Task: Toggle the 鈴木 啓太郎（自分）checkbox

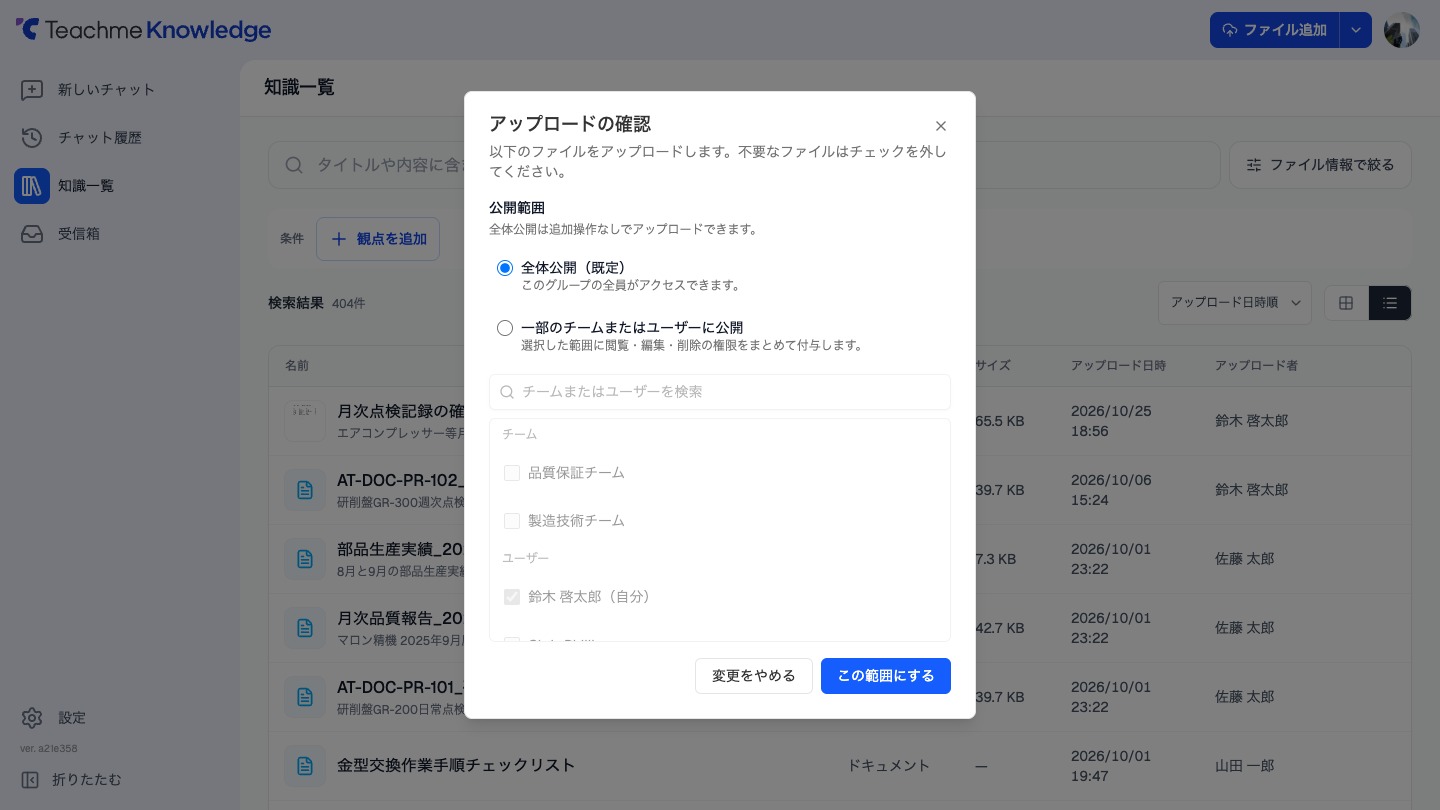Action: click(512, 597)
